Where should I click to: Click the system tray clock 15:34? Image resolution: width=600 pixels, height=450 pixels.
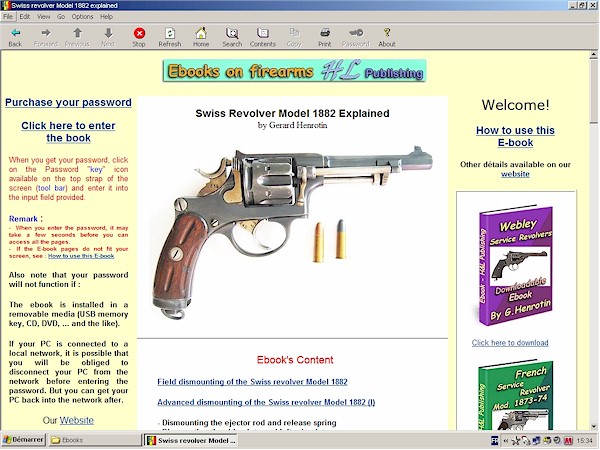584,441
